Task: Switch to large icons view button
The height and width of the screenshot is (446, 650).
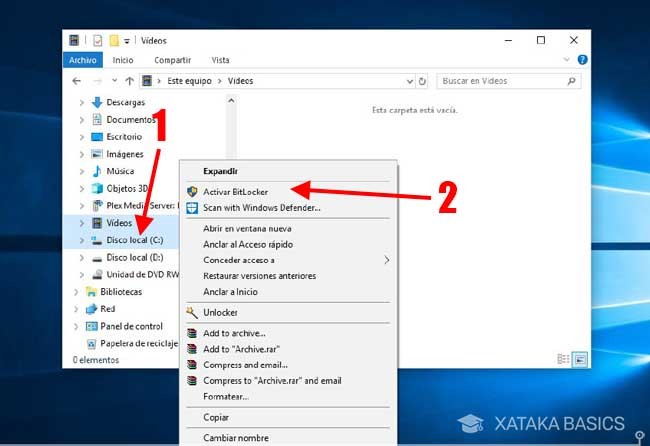Action: (x=580, y=359)
